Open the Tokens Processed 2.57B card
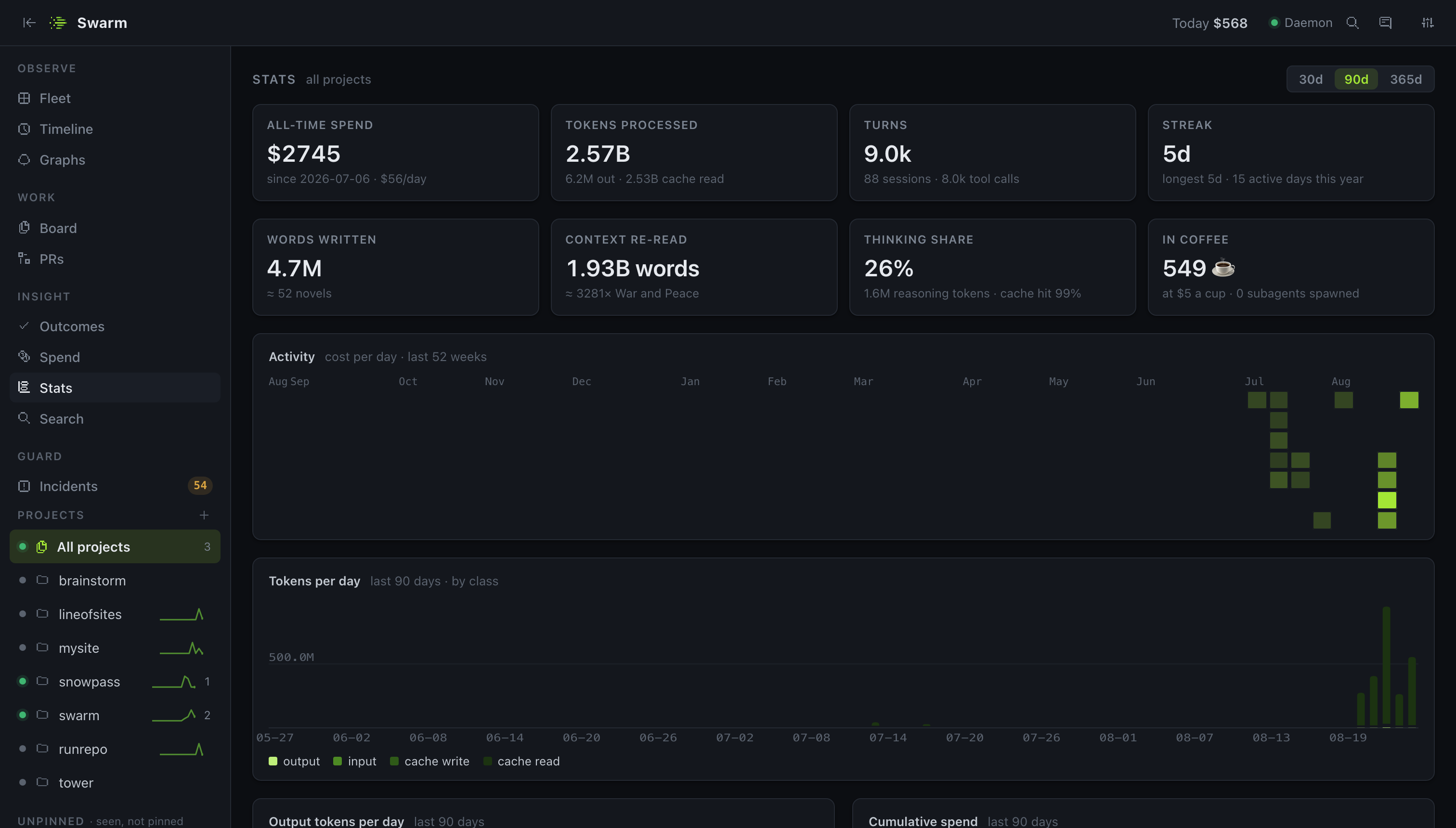 pos(694,153)
